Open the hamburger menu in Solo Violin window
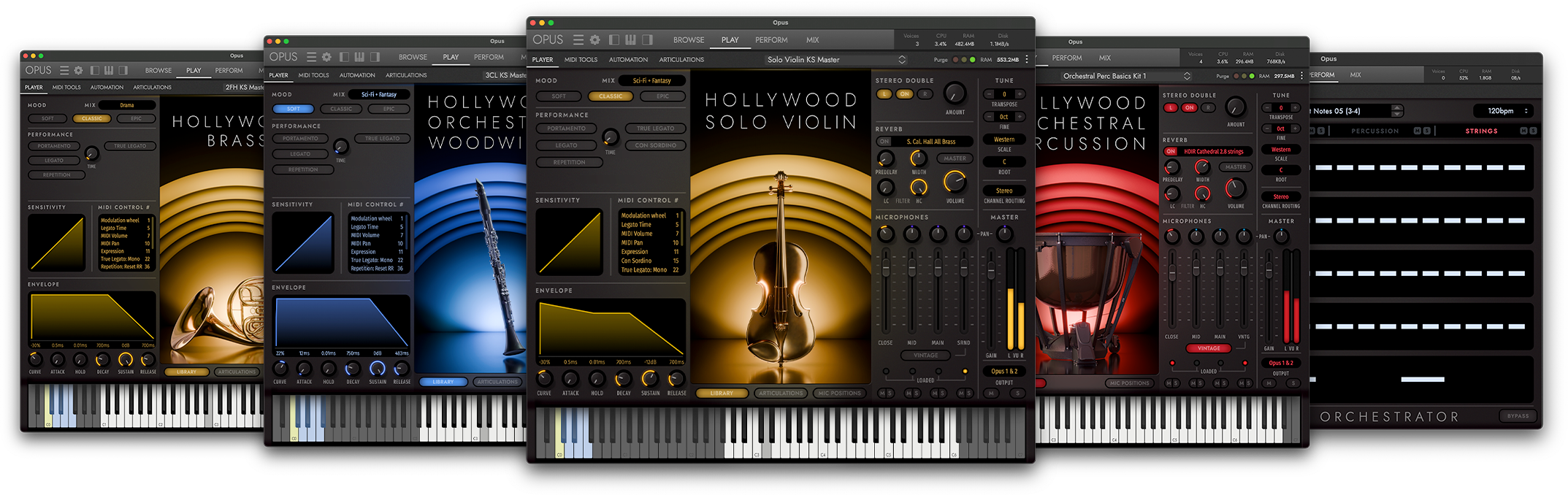This screenshot has height=495, width=1568. tap(578, 39)
